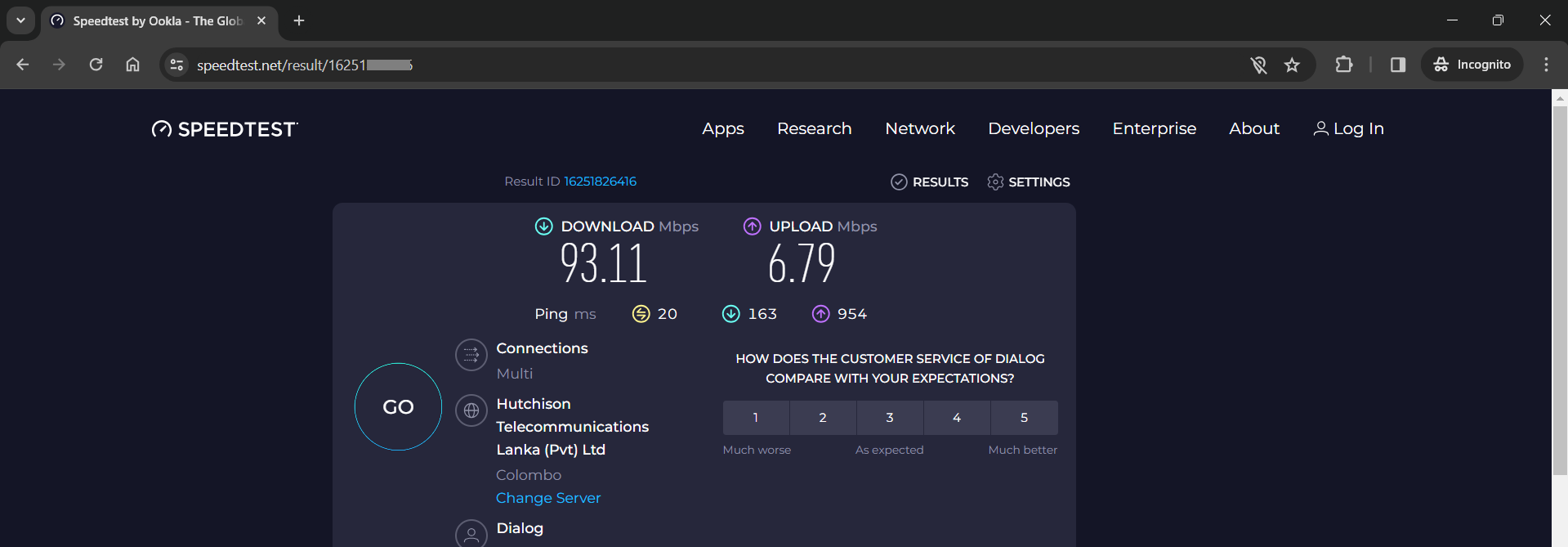Open the Incognito profile button
The width and height of the screenshot is (1568, 547).
1472,65
